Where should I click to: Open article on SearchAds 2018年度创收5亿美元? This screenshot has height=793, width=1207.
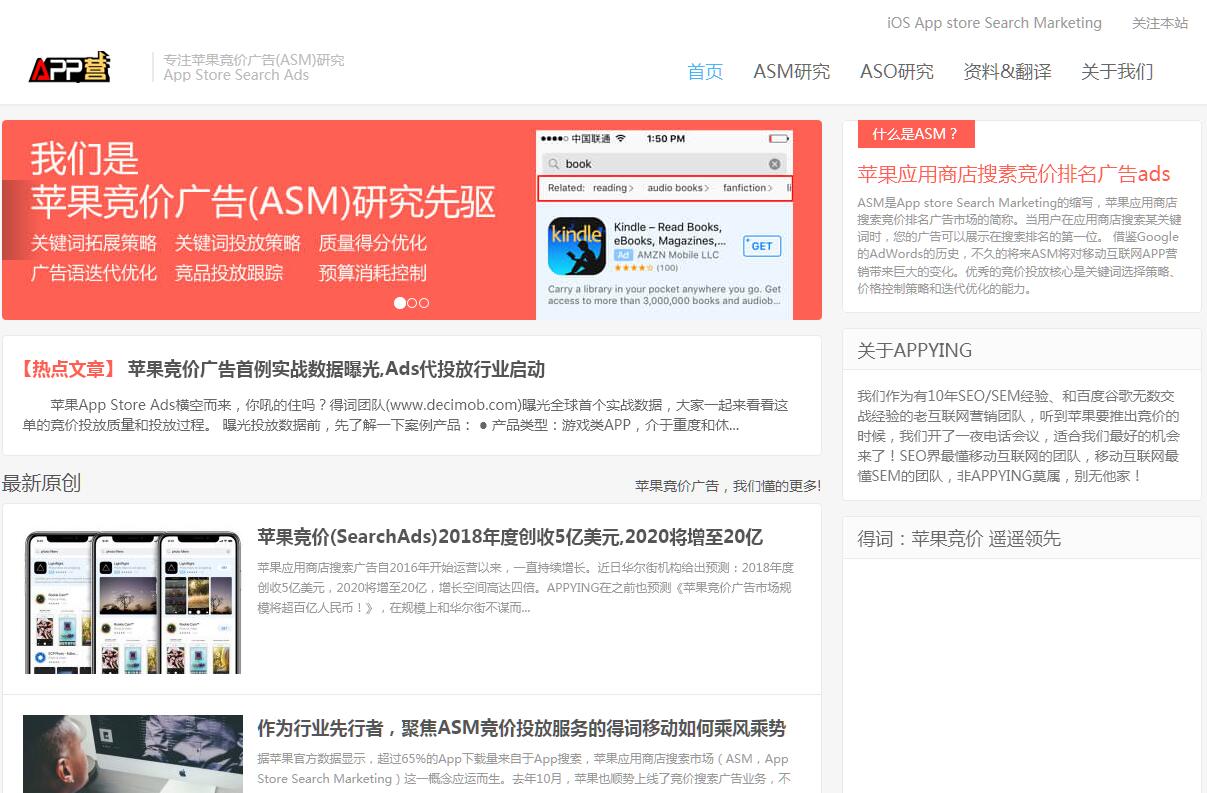510,537
